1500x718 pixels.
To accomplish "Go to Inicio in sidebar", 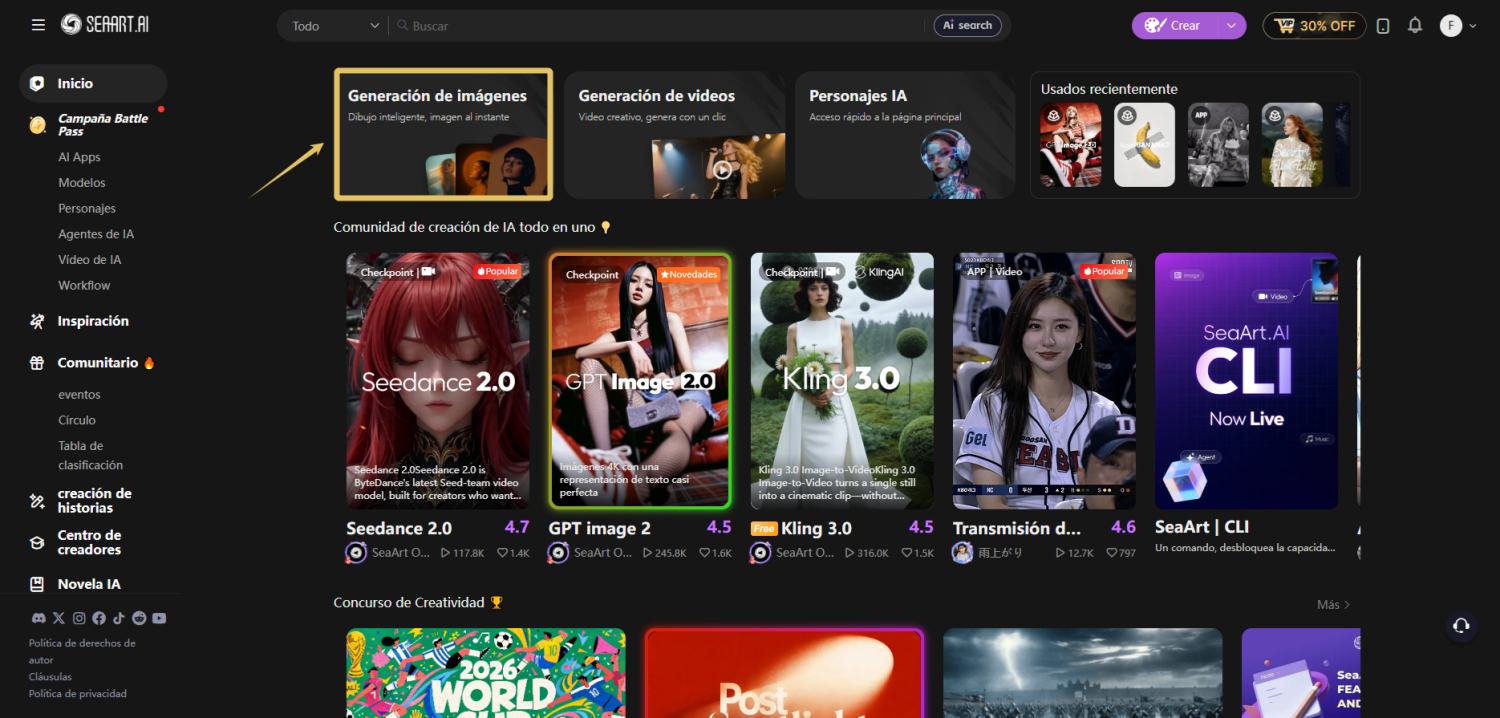I will (x=93, y=84).
